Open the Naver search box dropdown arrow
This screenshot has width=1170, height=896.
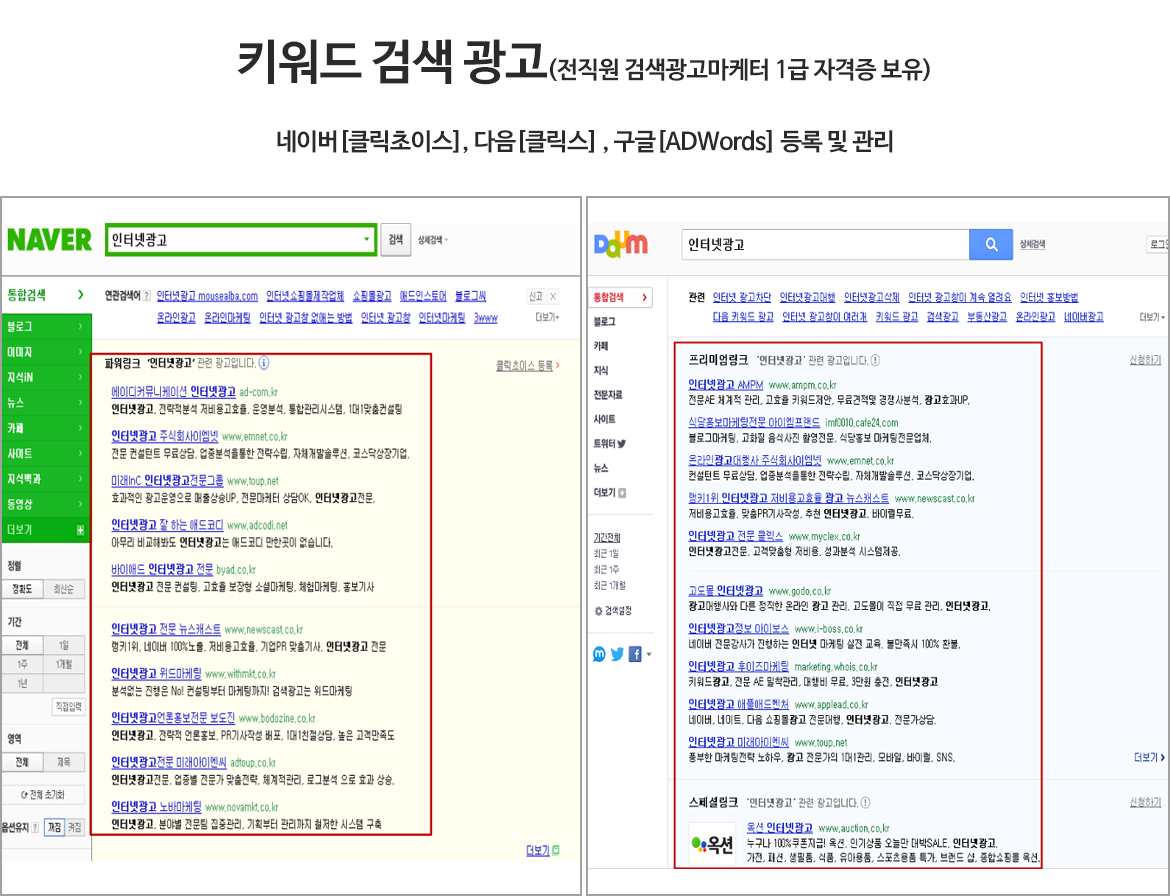pos(366,239)
